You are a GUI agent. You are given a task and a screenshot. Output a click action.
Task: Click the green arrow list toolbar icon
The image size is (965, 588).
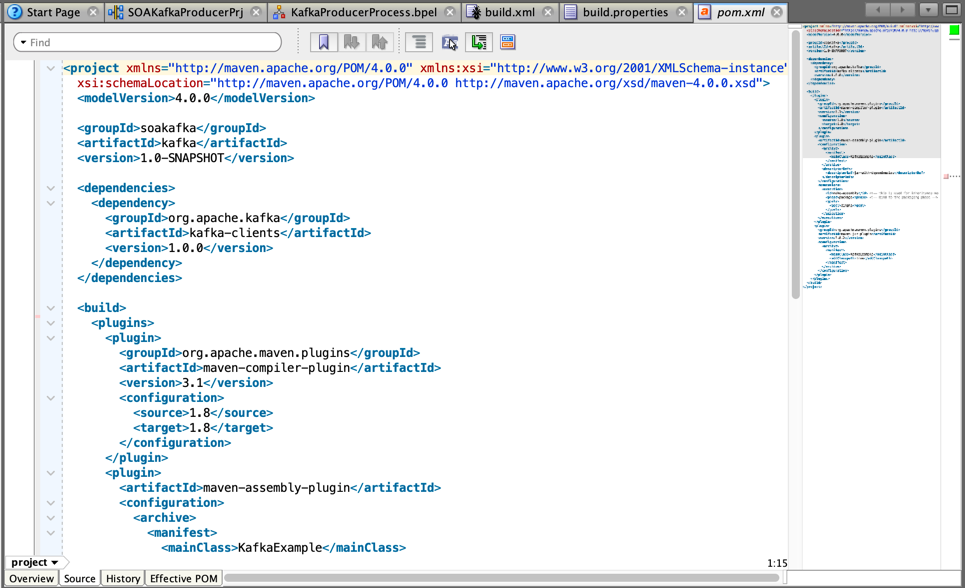coord(479,42)
